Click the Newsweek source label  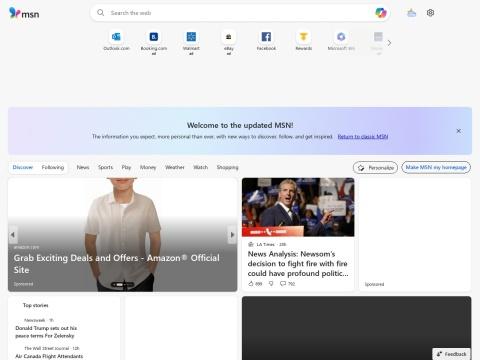pyautogui.click(x=35, y=320)
